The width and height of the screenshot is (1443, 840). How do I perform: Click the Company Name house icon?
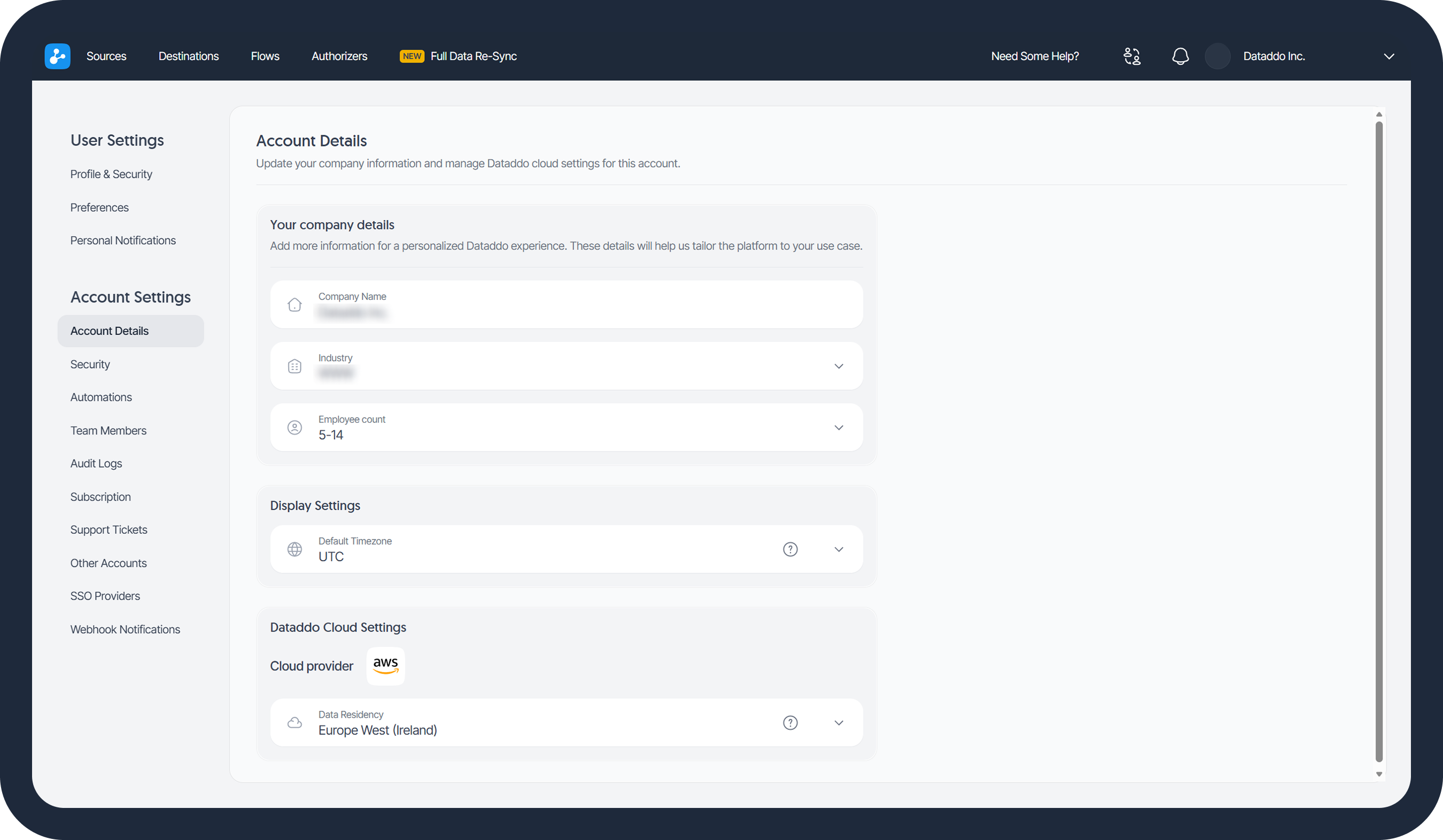(294, 305)
